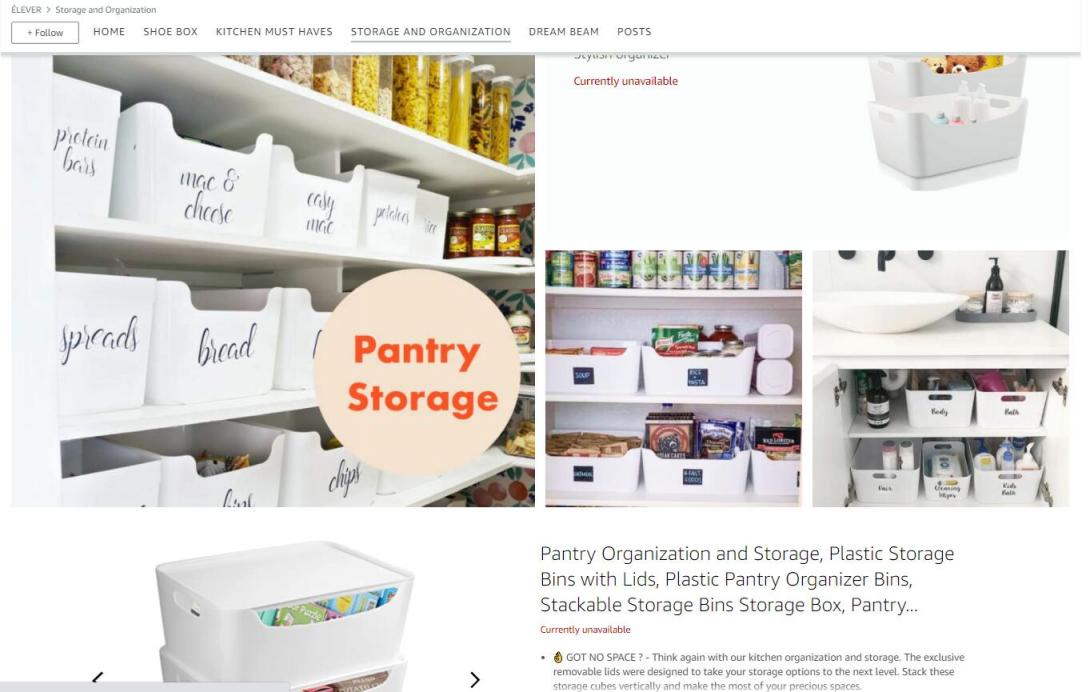Switch to KITCHEN MUST HAVES tab
Screen dimensions: 1090x692
click(x=274, y=31)
